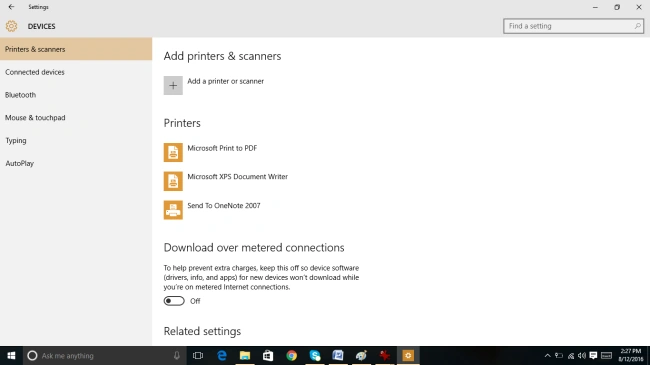Image resolution: width=650 pixels, height=365 pixels.
Task: Select Microsoft XPS Document Writer text
Action: pos(238,177)
